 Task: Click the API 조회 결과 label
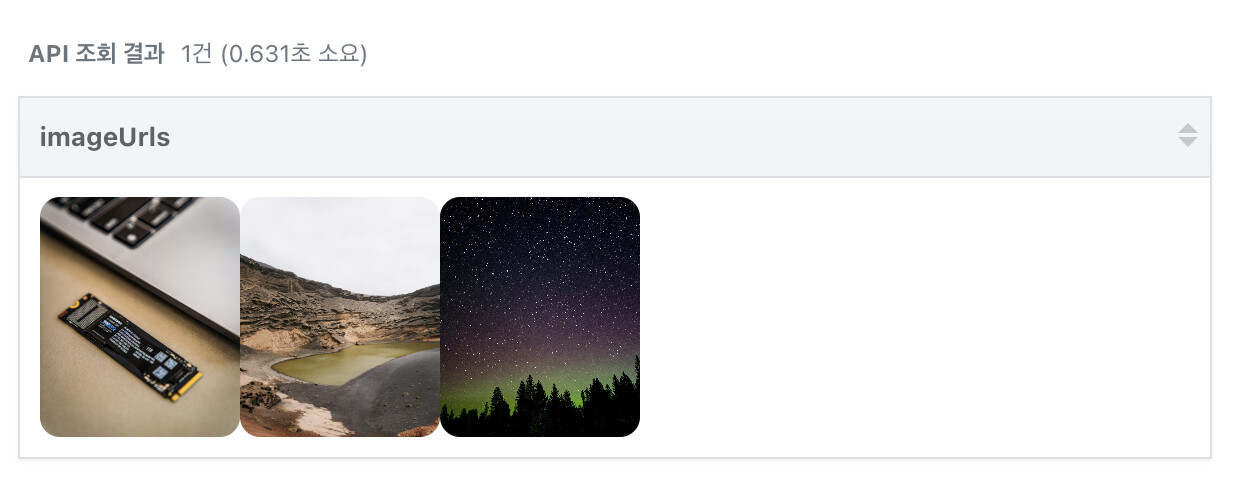96,54
